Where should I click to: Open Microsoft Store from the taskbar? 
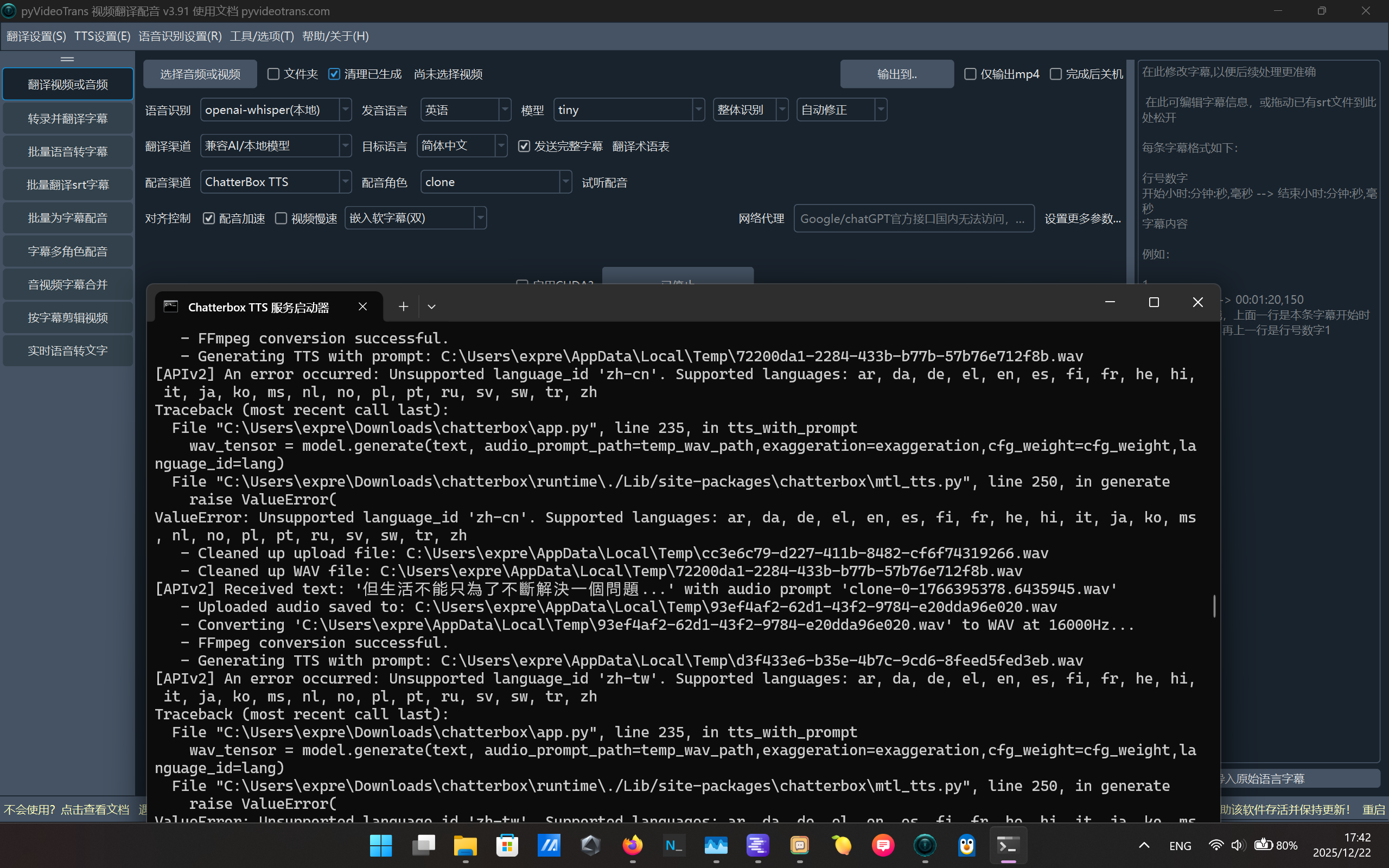point(507,845)
